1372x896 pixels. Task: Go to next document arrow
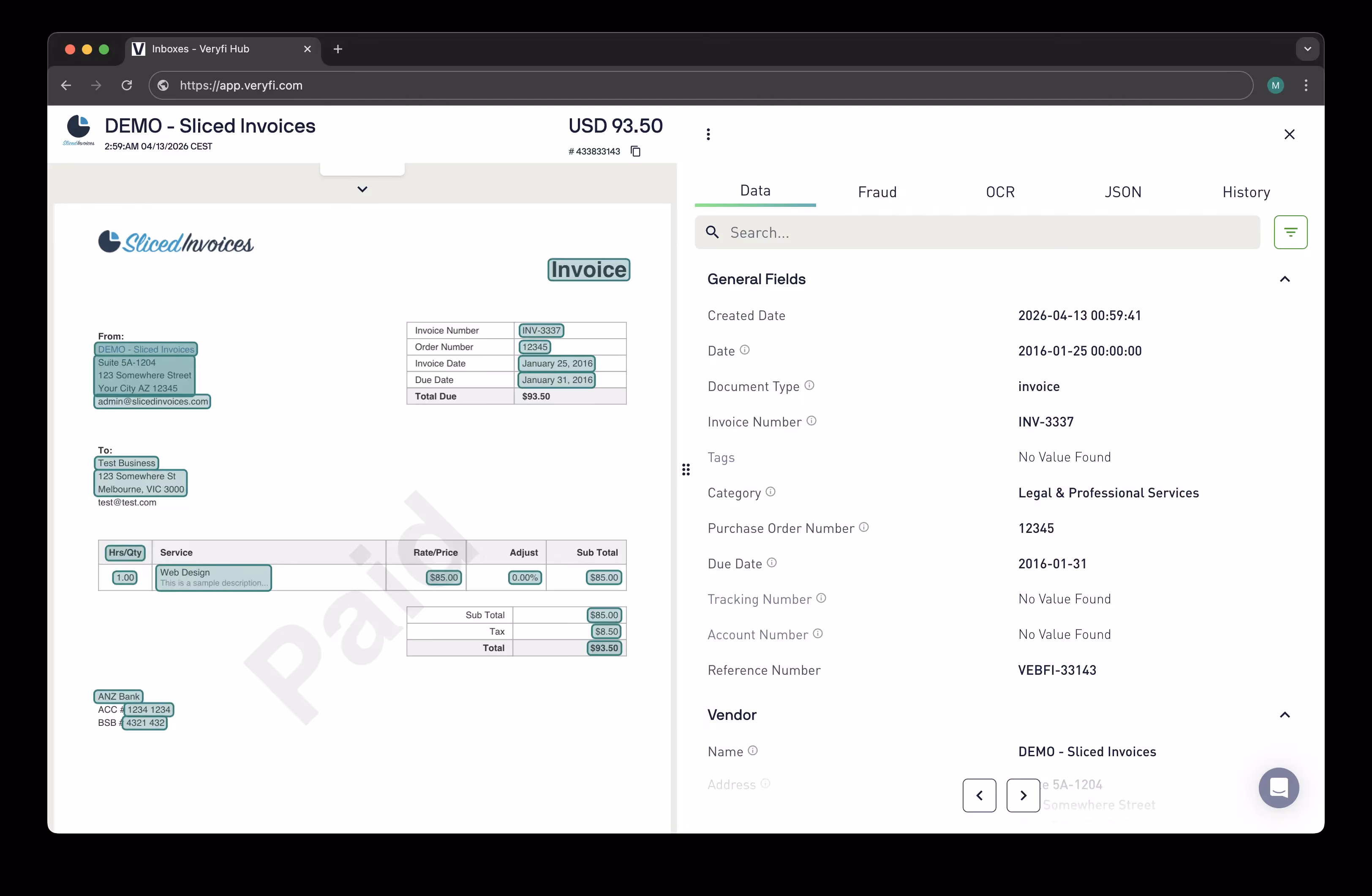pos(1023,795)
